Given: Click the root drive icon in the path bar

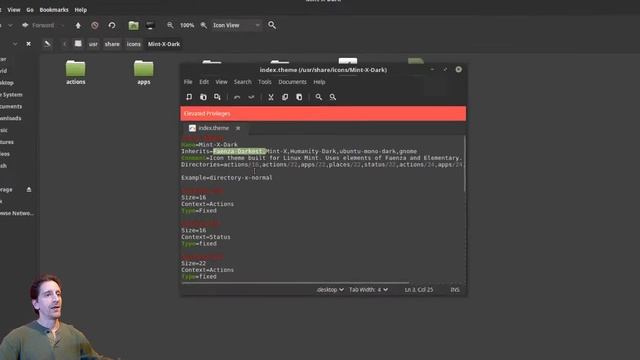Looking at the screenshot, I should (x=78, y=44).
